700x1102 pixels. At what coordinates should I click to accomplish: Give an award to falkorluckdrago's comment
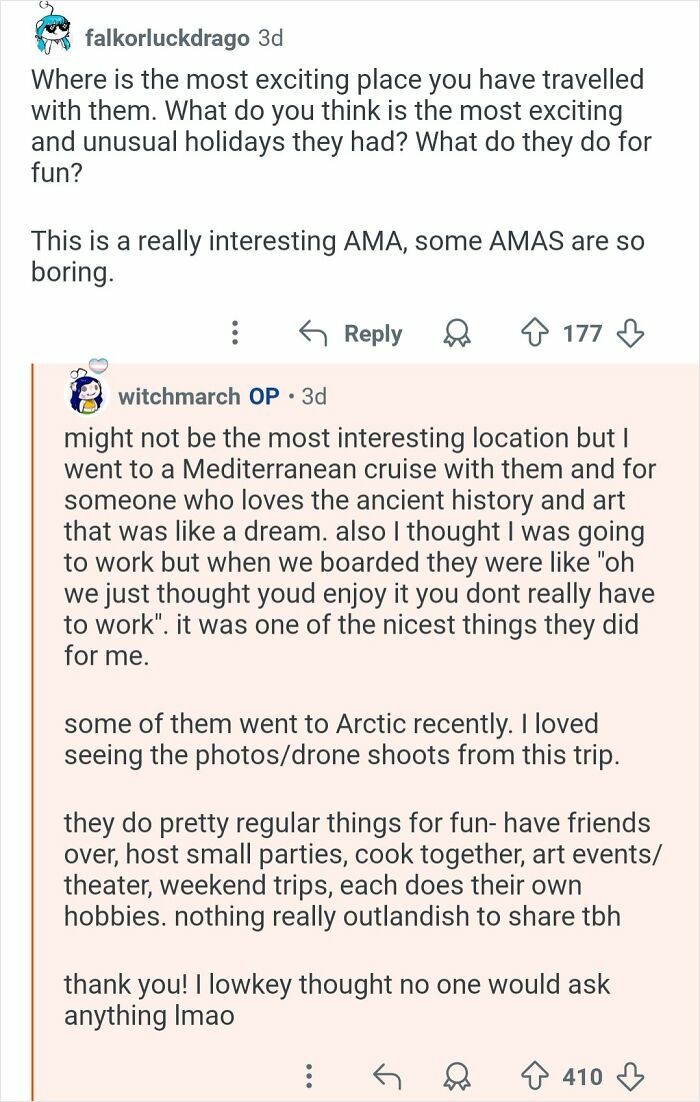(458, 334)
